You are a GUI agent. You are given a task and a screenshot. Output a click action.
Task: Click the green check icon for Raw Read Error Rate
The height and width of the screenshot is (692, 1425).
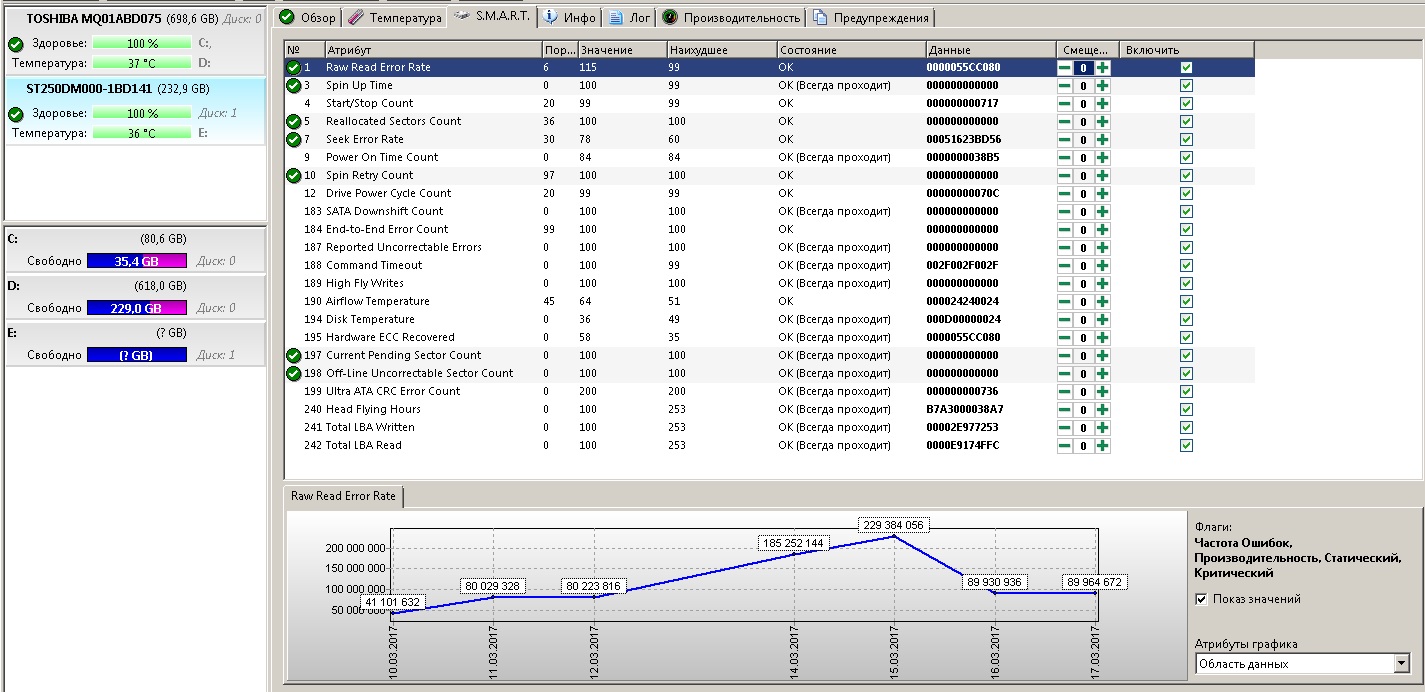pos(293,67)
